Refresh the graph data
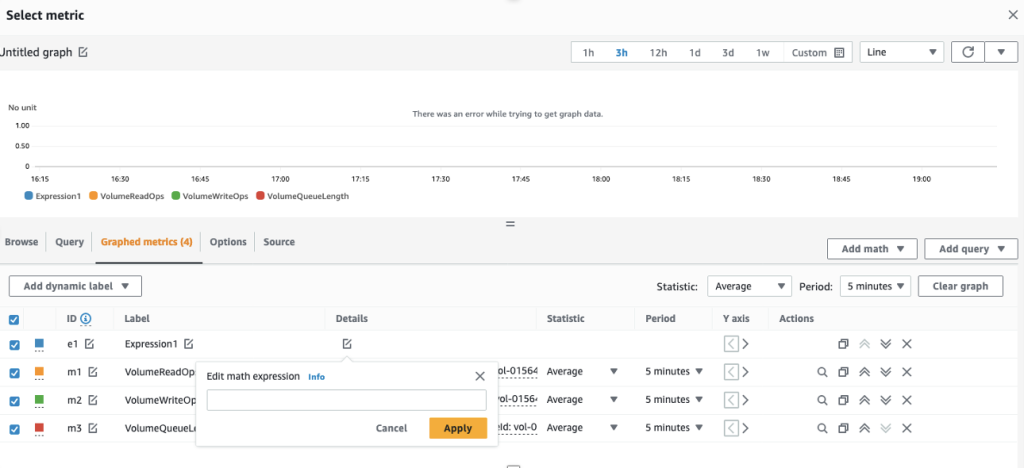The width and height of the screenshot is (1024, 468). pyautogui.click(x=968, y=52)
